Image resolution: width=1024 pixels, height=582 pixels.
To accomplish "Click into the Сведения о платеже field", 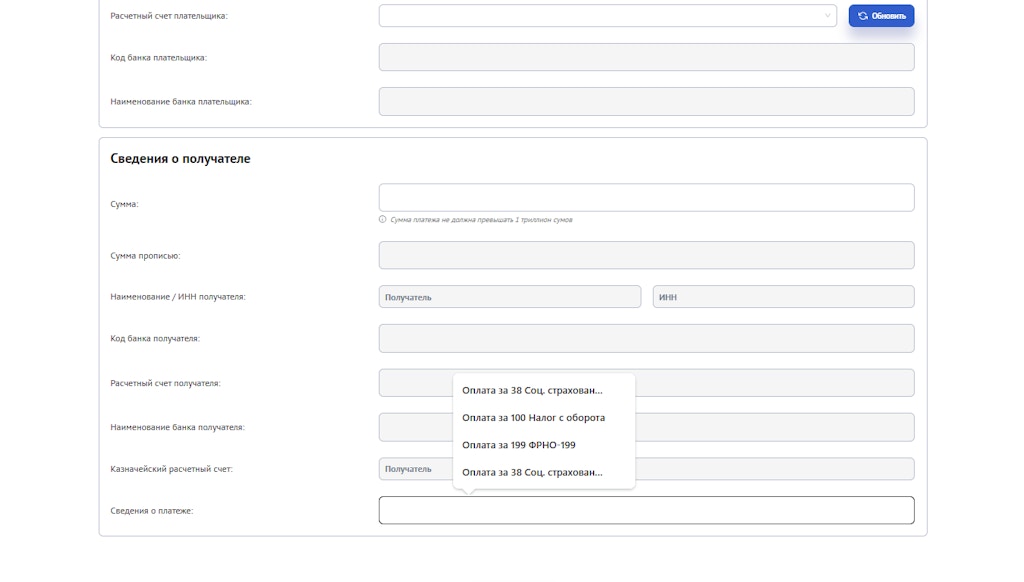I will point(647,510).
